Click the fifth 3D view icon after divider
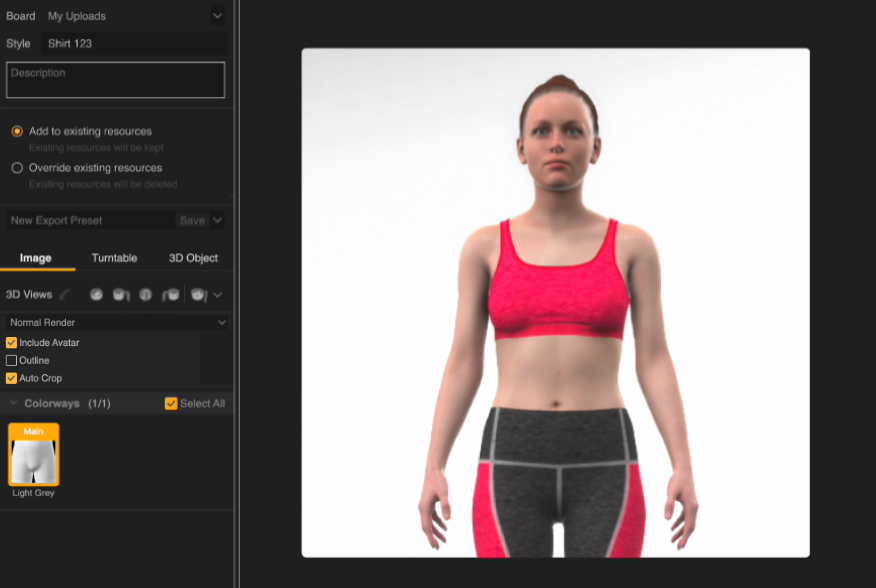The height and width of the screenshot is (588, 876). point(198,295)
